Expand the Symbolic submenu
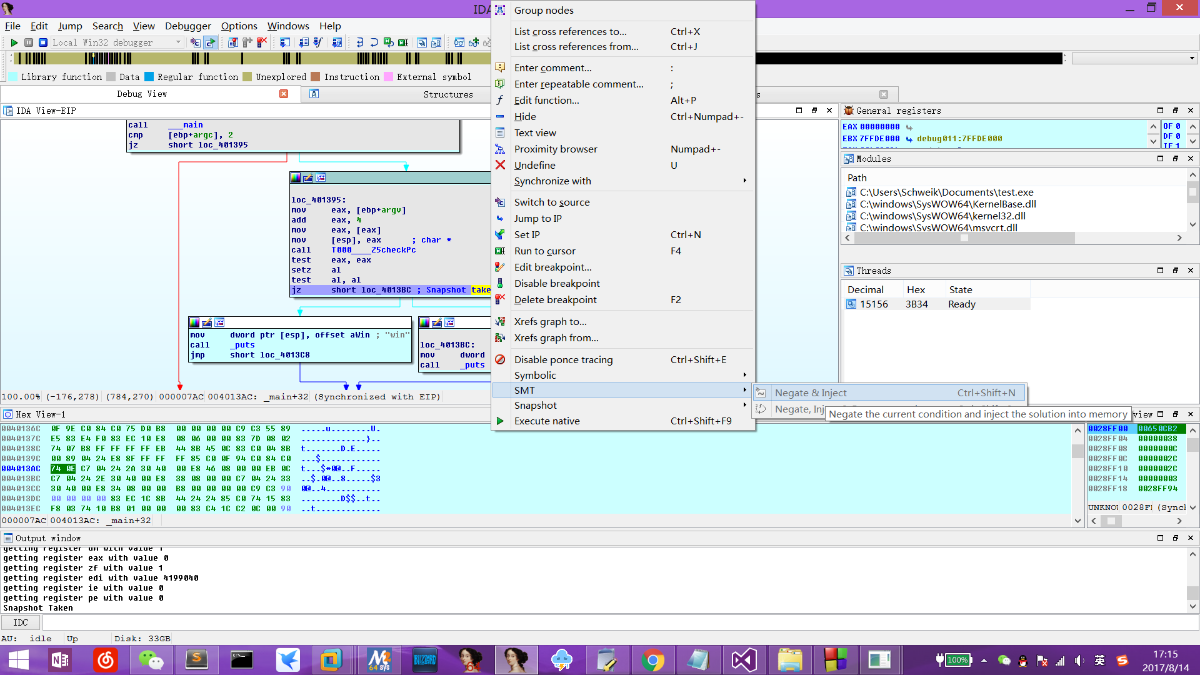Screen dimensions: 1200x675 pyautogui.click(x=622, y=375)
